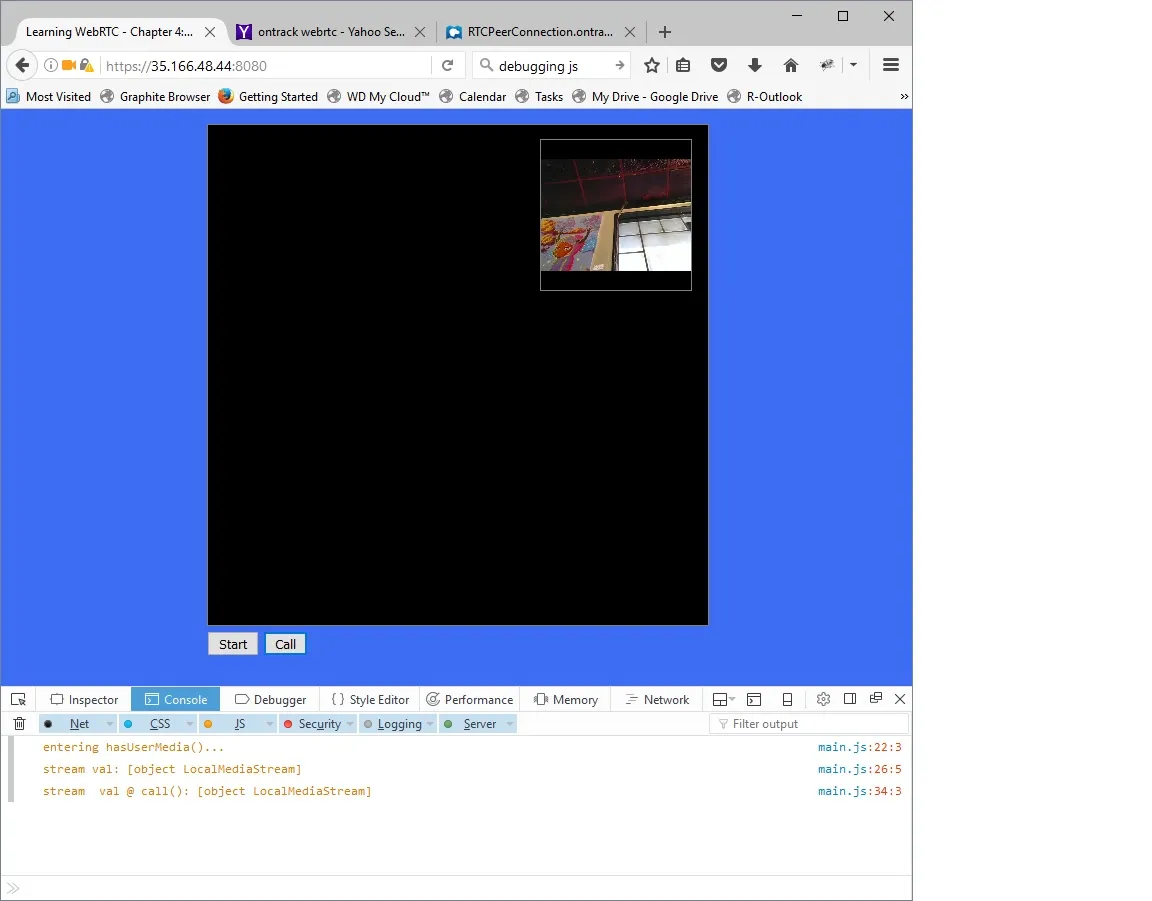Go back with the browser back arrow
The height and width of the screenshot is (901, 1152).
coord(22,65)
